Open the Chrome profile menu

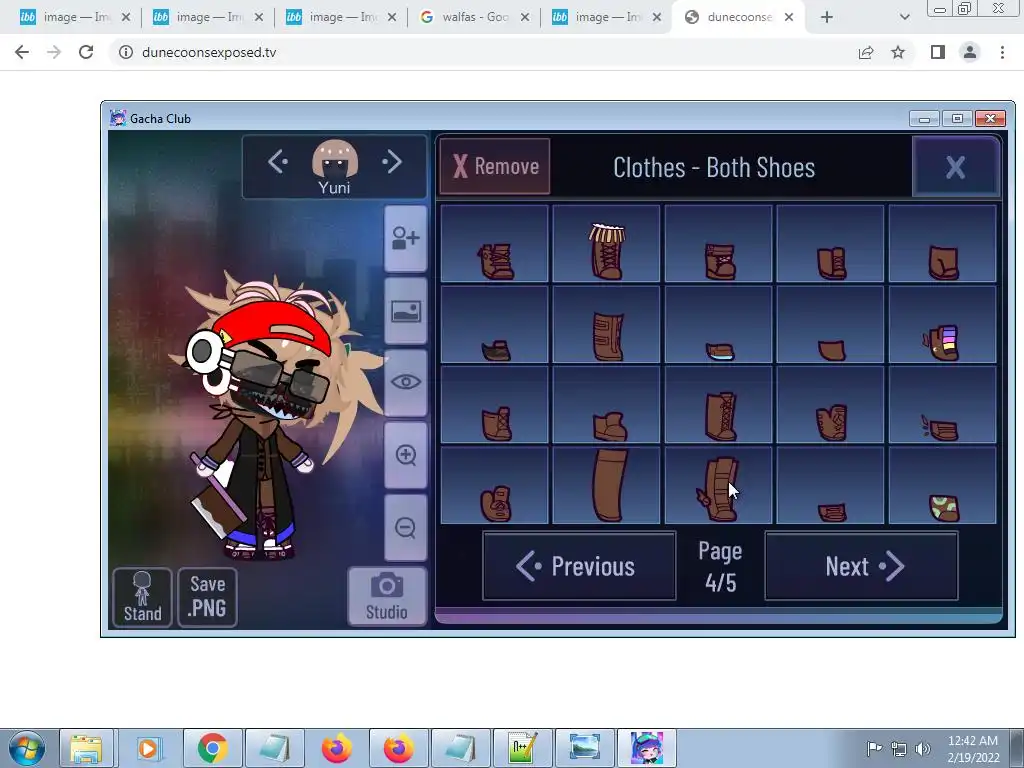[970, 52]
